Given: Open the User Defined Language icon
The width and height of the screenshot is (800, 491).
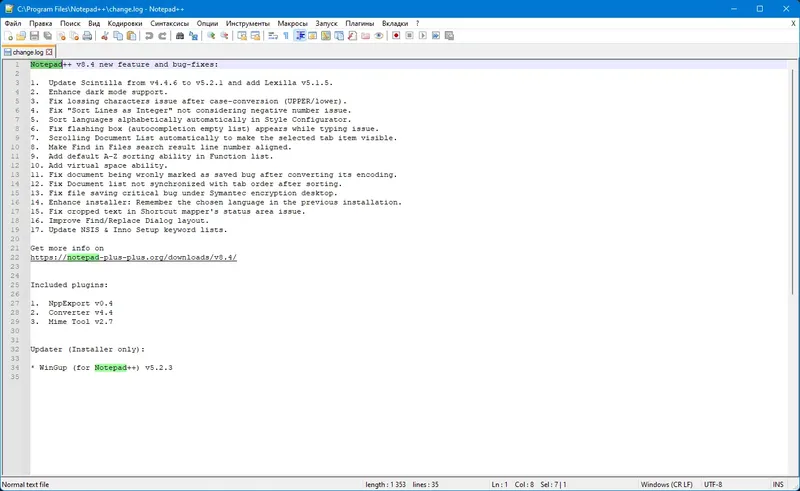Looking at the screenshot, I should 312,36.
